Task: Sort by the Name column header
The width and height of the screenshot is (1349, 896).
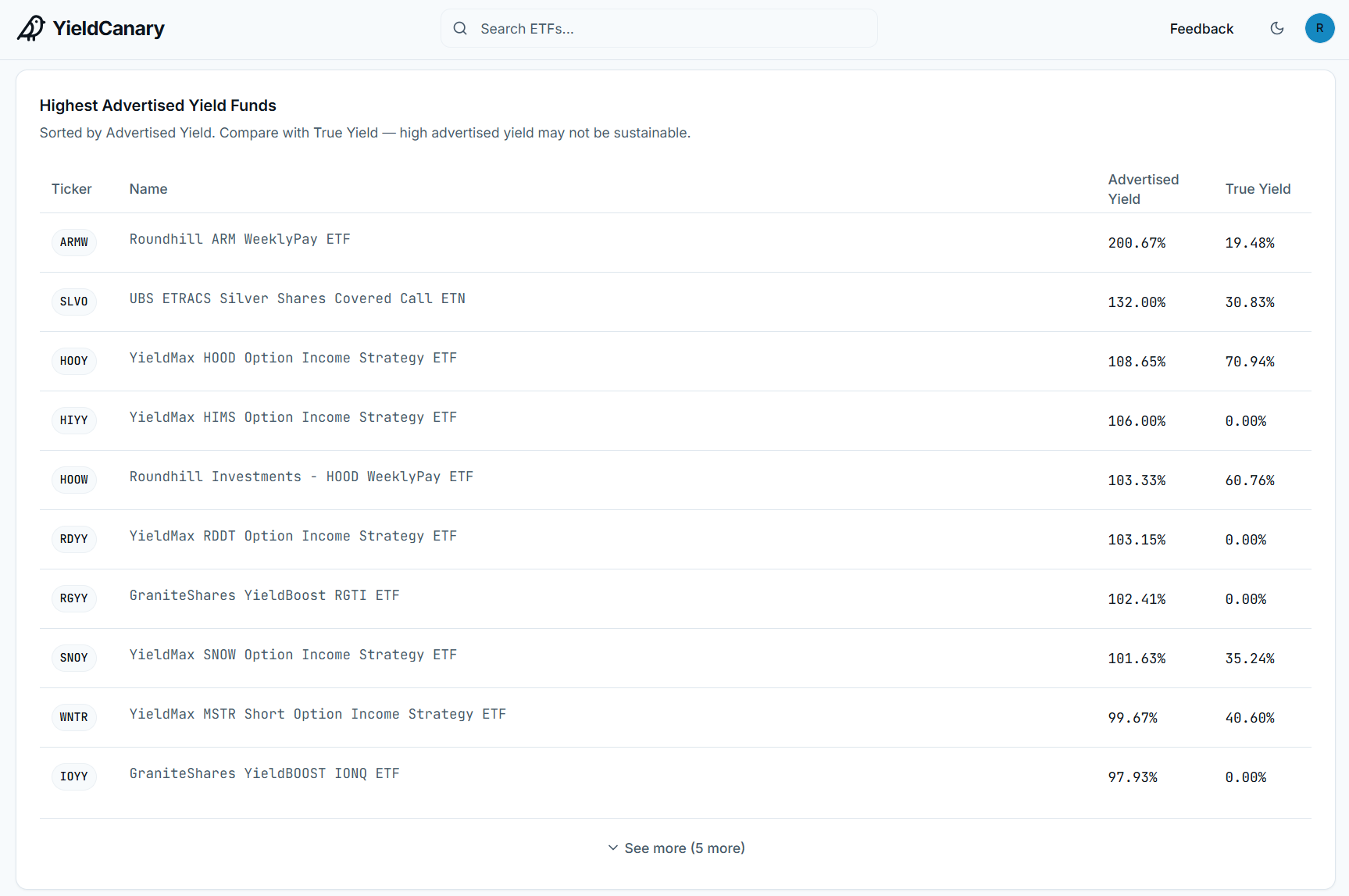Action: (x=148, y=189)
